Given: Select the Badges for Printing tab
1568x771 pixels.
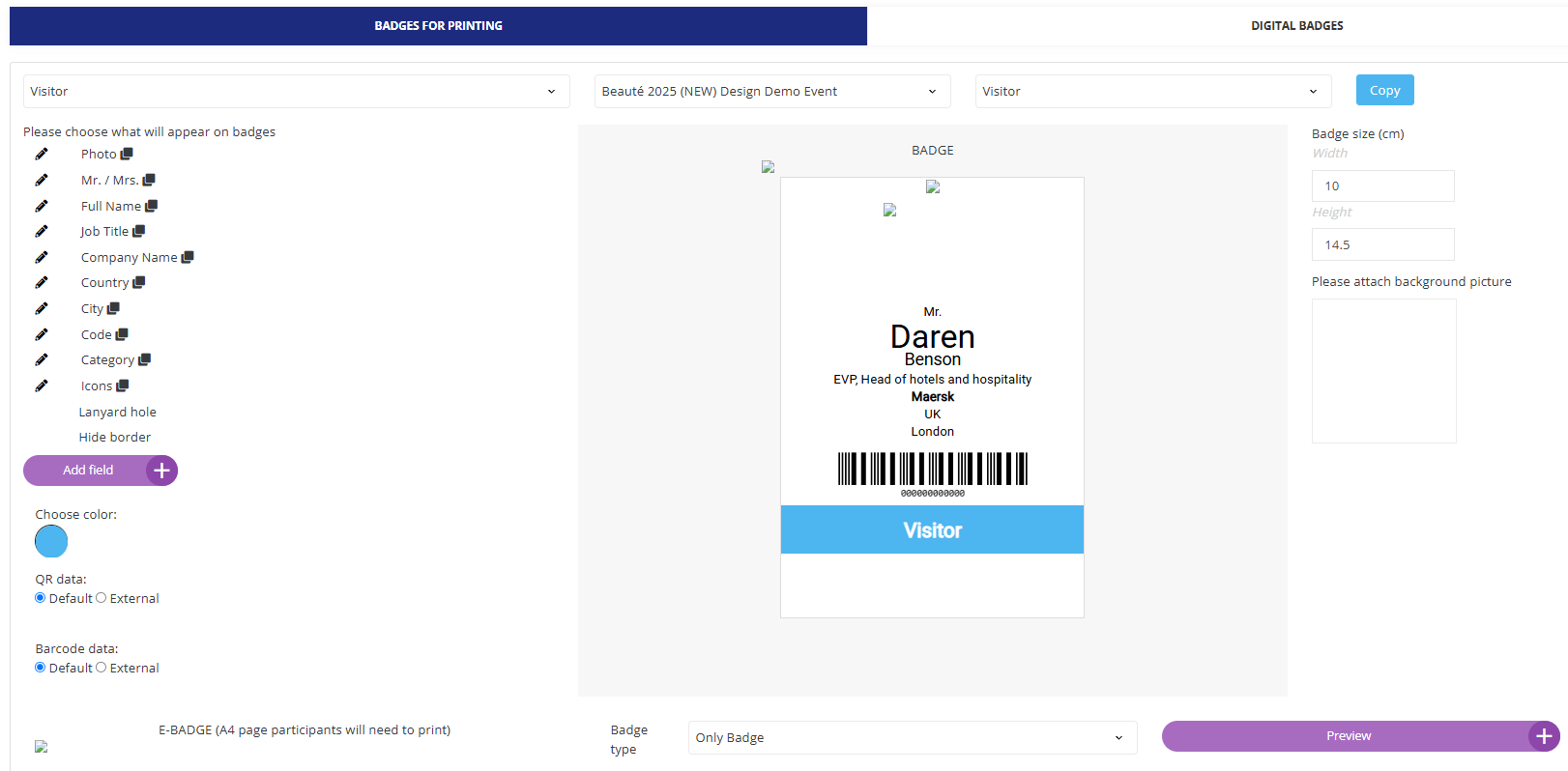Looking at the screenshot, I should (x=438, y=26).
